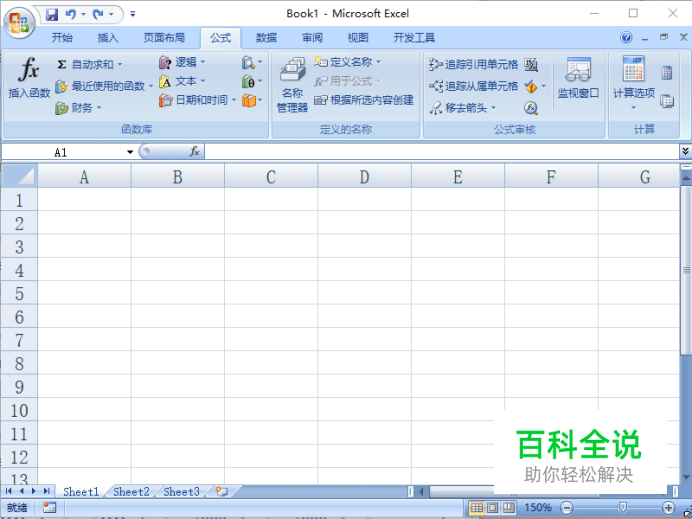This screenshot has width=692, height=519.
Task: Click the formula bar input field
Action: (442, 152)
